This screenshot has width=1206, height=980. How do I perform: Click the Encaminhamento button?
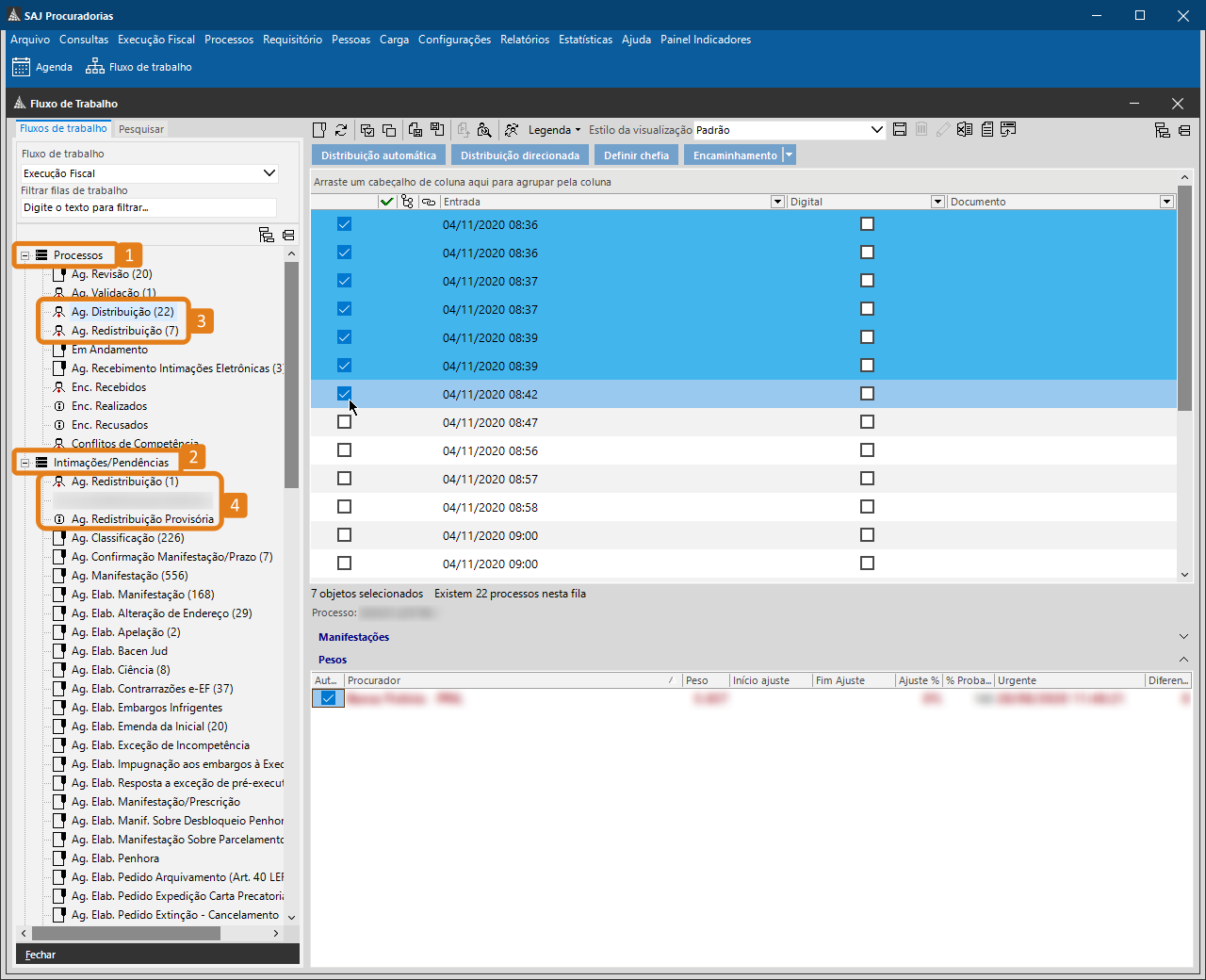coord(735,155)
